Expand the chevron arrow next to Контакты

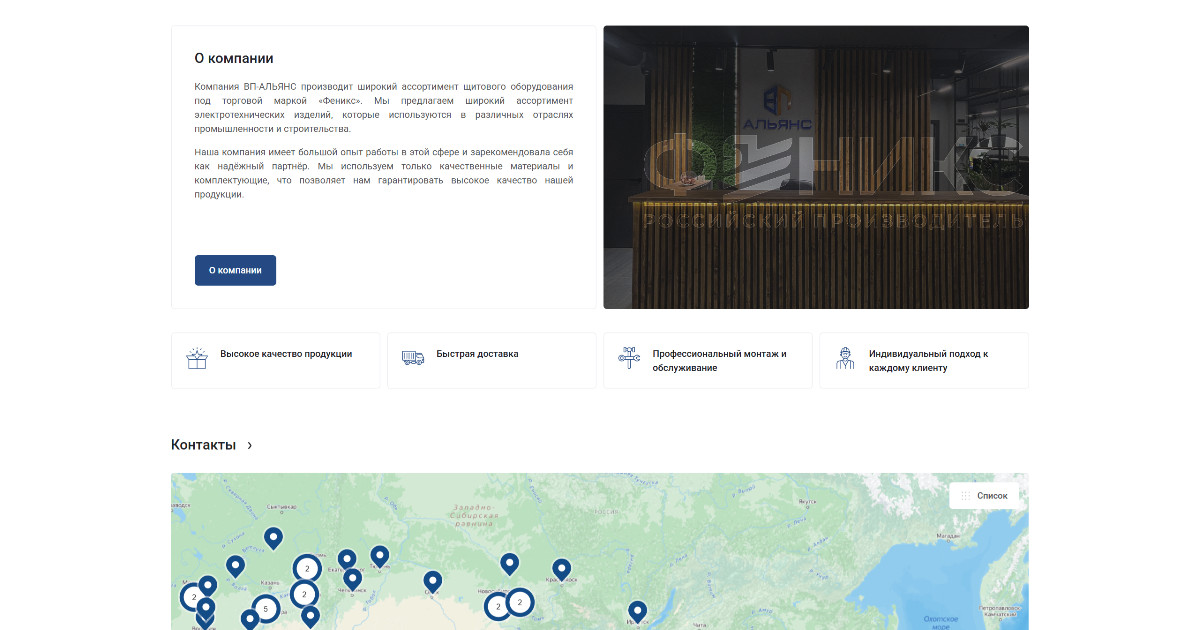pyautogui.click(x=250, y=445)
